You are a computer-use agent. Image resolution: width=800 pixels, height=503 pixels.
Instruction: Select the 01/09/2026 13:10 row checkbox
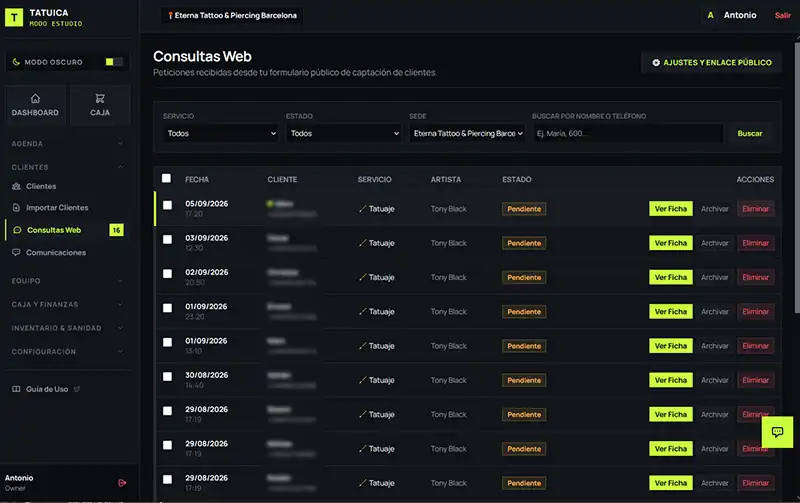pos(167,342)
